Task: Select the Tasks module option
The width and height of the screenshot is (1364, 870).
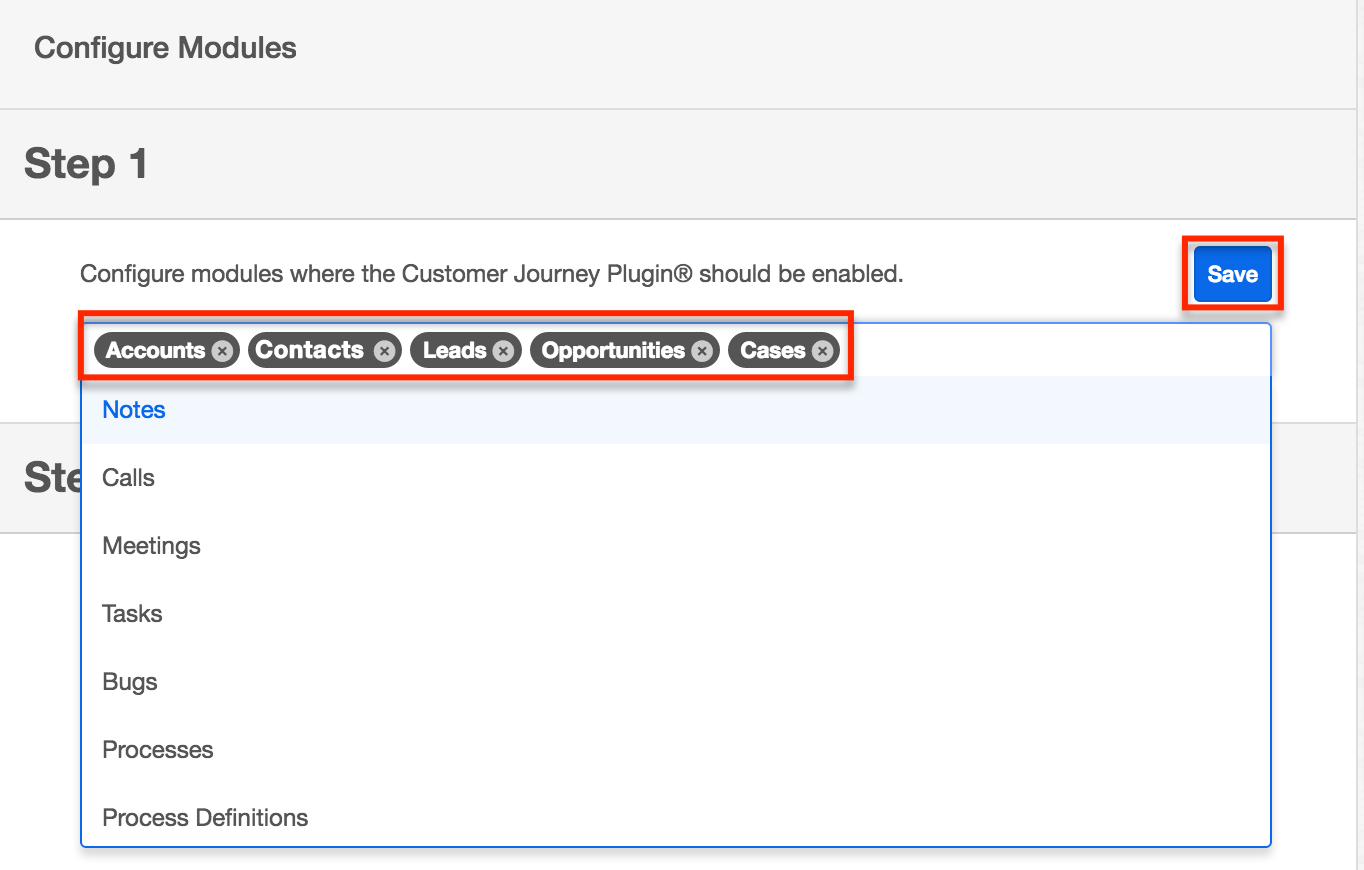Action: (133, 614)
